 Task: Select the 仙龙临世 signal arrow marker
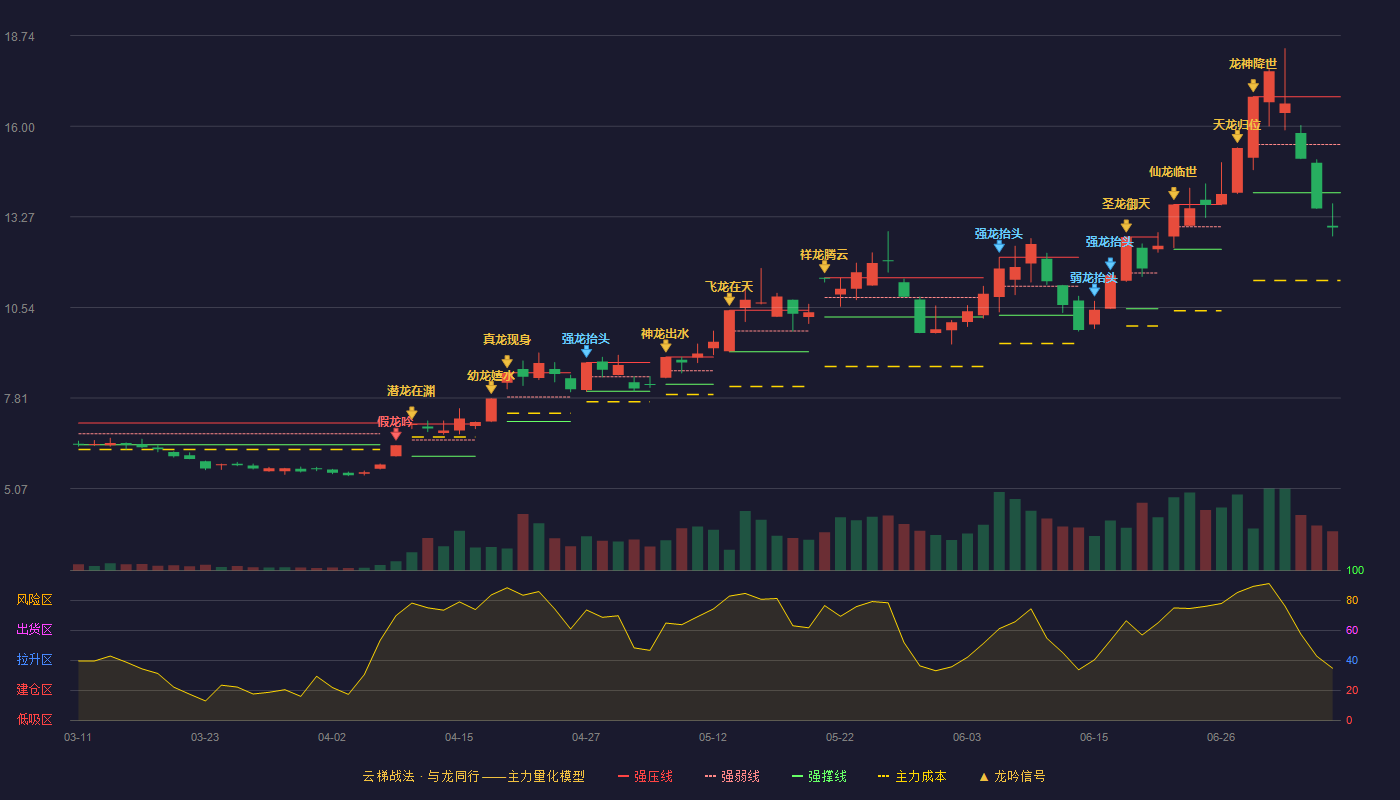point(1173,193)
